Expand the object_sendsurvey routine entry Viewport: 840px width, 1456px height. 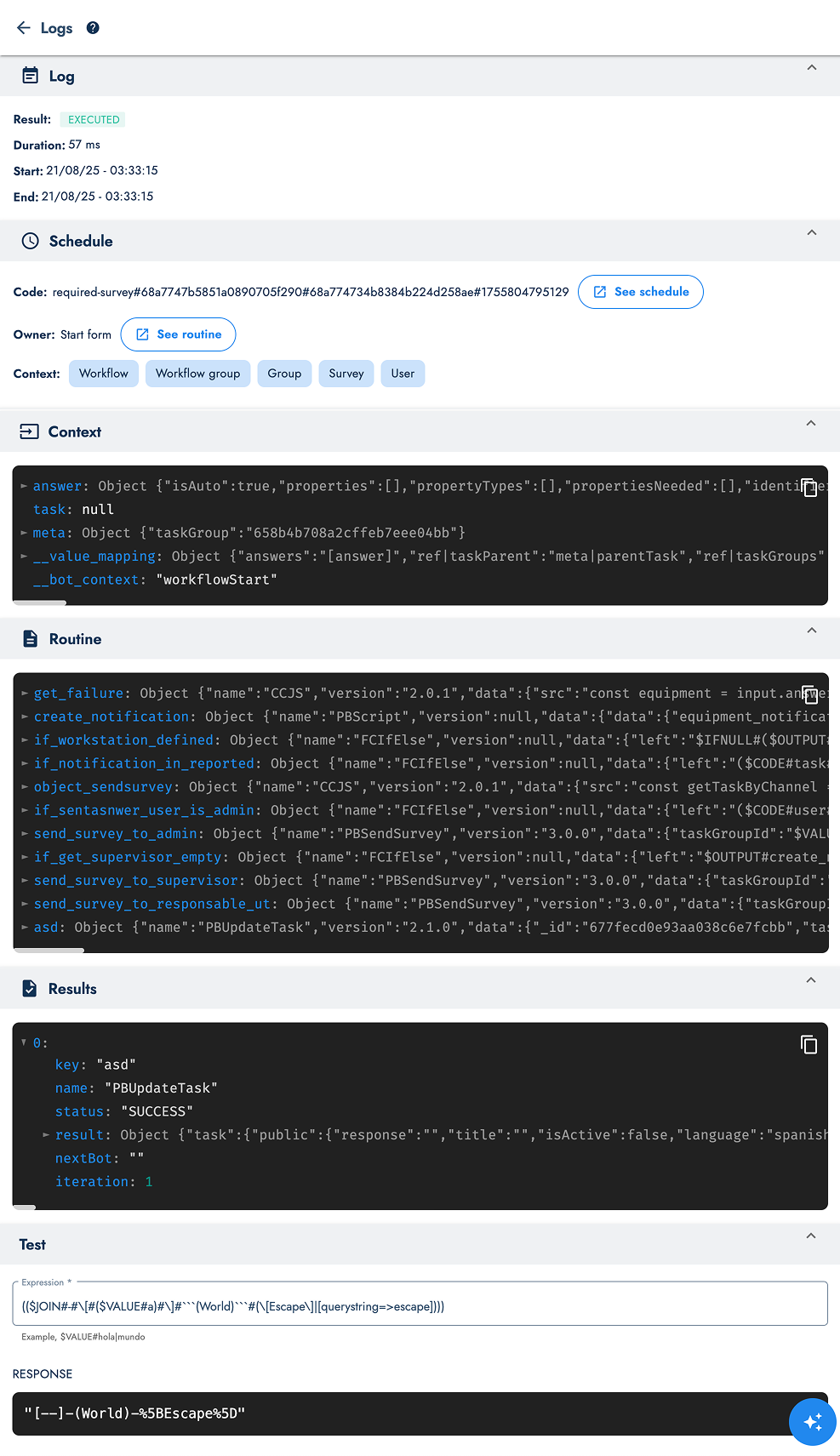click(25, 787)
